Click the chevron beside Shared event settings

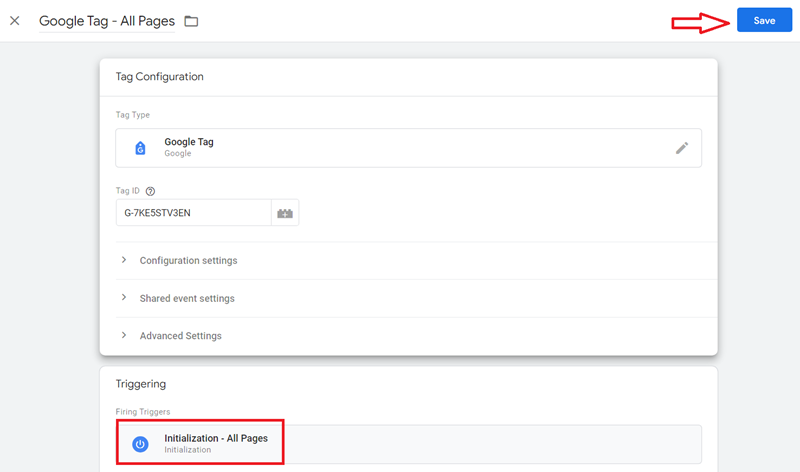coord(124,298)
